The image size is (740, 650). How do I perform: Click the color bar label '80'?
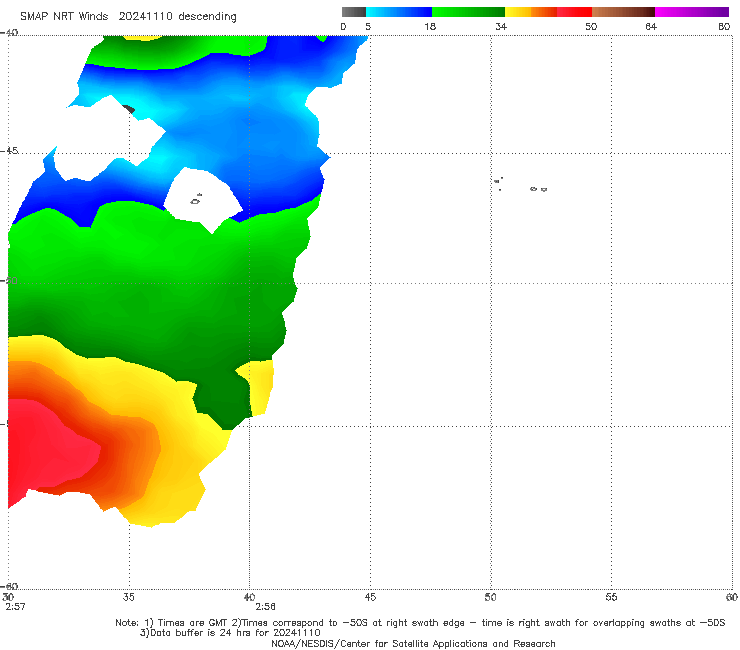point(724,26)
